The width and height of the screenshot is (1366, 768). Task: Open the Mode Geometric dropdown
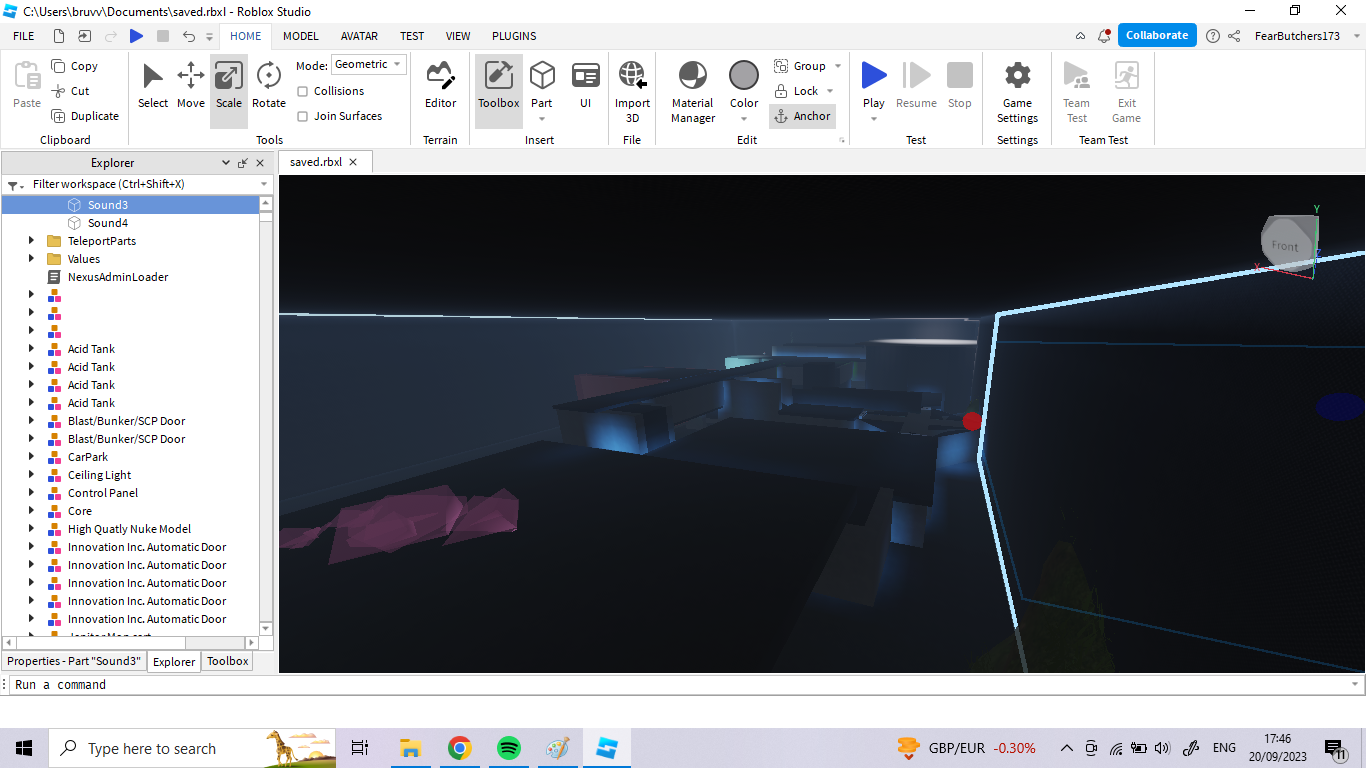pos(368,64)
